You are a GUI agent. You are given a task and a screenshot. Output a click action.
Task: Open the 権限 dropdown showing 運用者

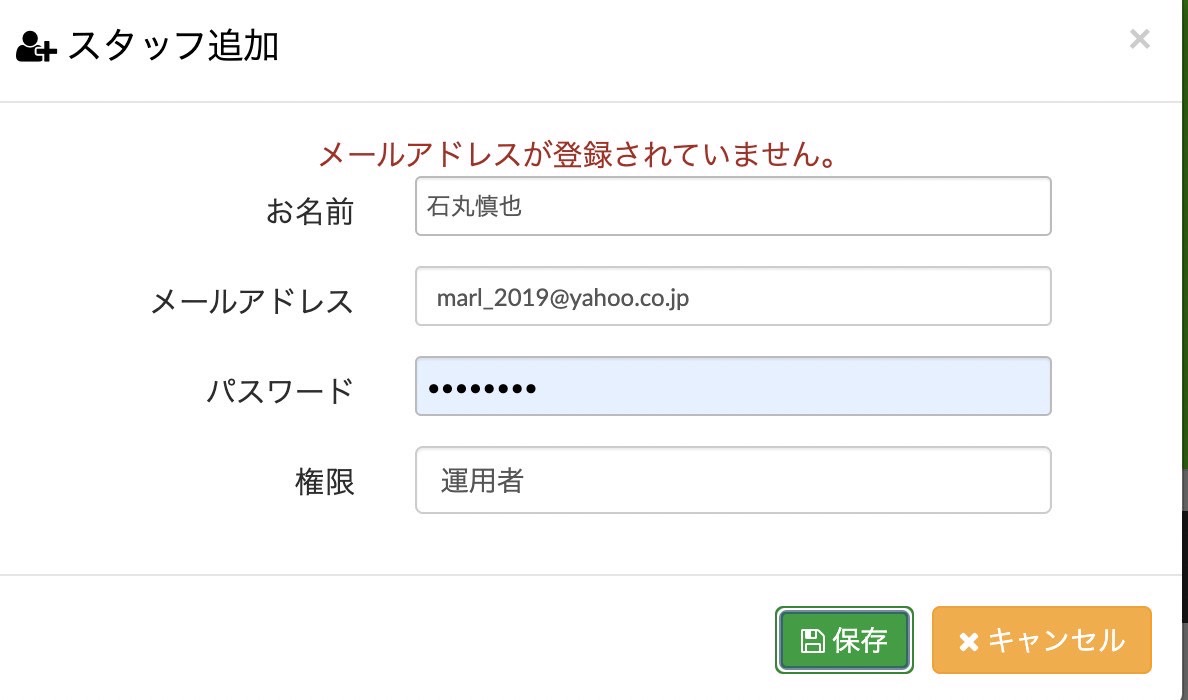coord(733,480)
